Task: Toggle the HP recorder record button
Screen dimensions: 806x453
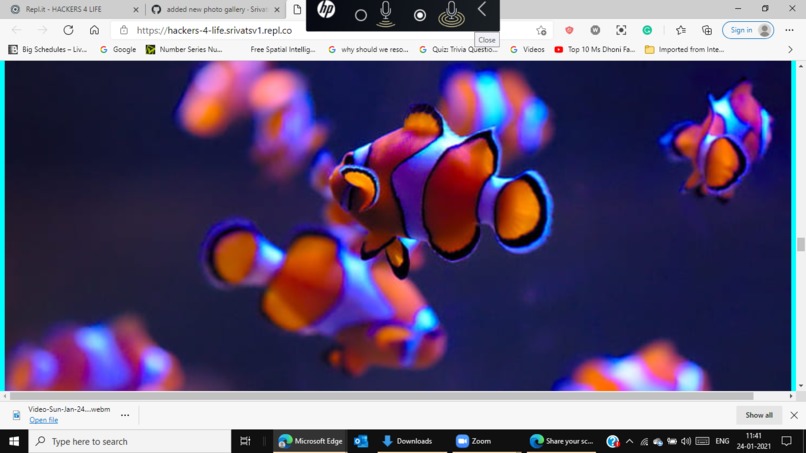Action: tap(420, 15)
